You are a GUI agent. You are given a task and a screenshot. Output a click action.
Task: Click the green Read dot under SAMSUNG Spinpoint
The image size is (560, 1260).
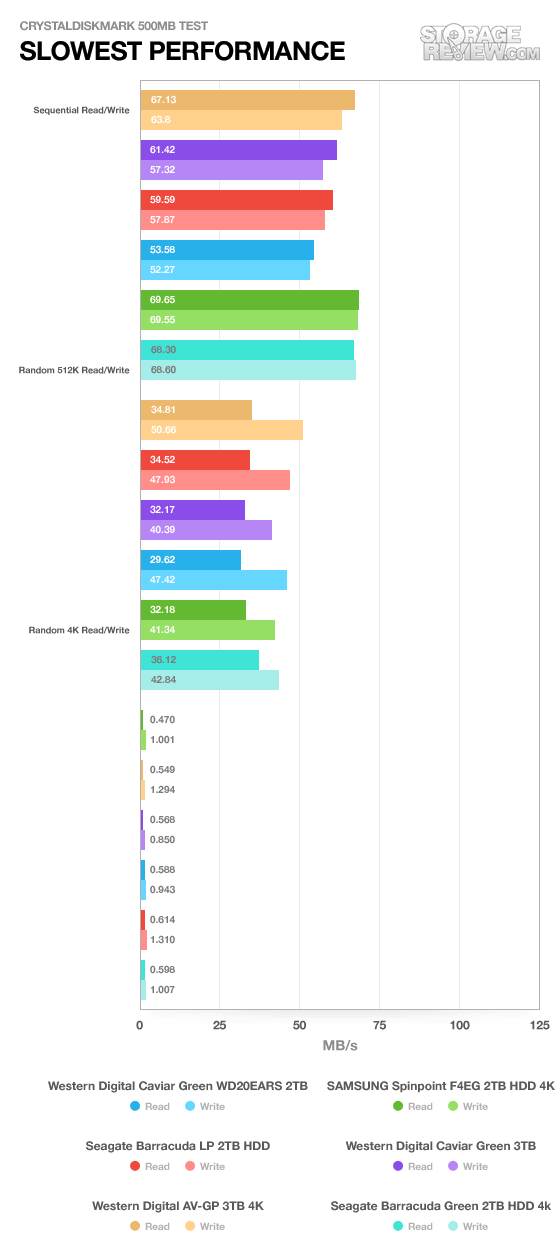pyautogui.click(x=399, y=1106)
